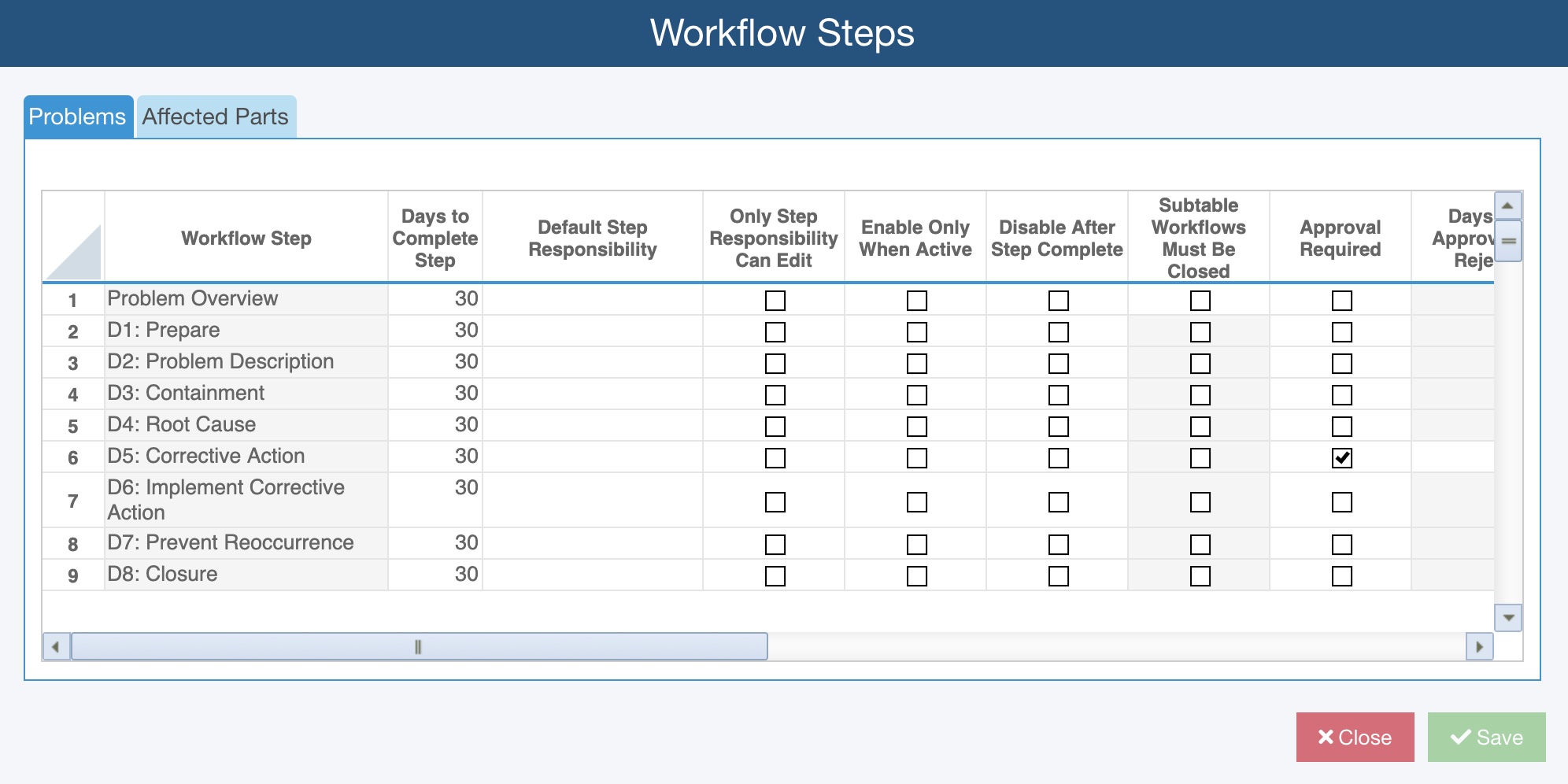Viewport: 1568px width, 784px height.
Task: Click the scroll right arrow button
Action: pyautogui.click(x=1479, y=647)
